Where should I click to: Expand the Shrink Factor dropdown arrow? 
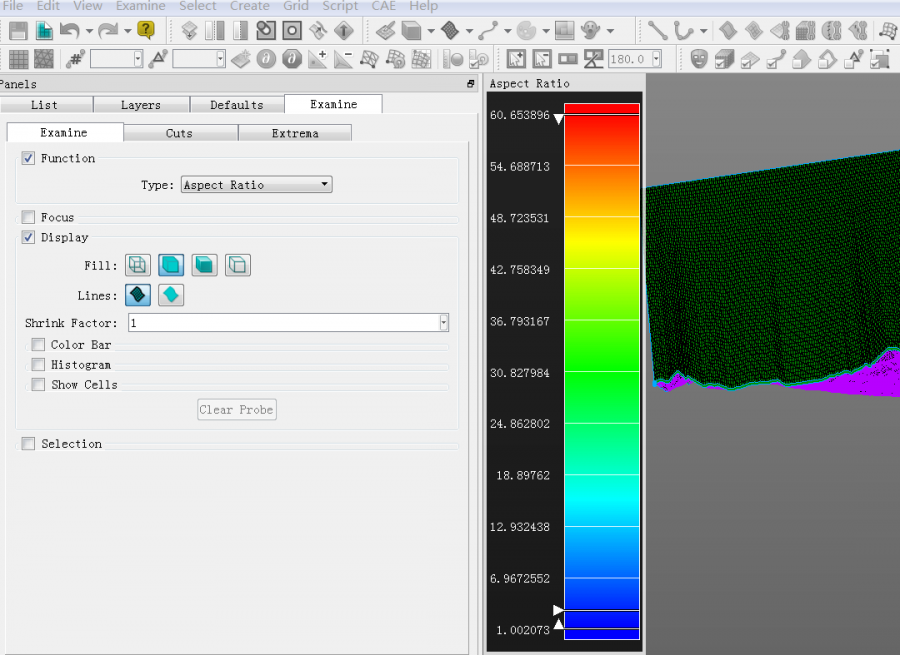(x=444, y=323)
